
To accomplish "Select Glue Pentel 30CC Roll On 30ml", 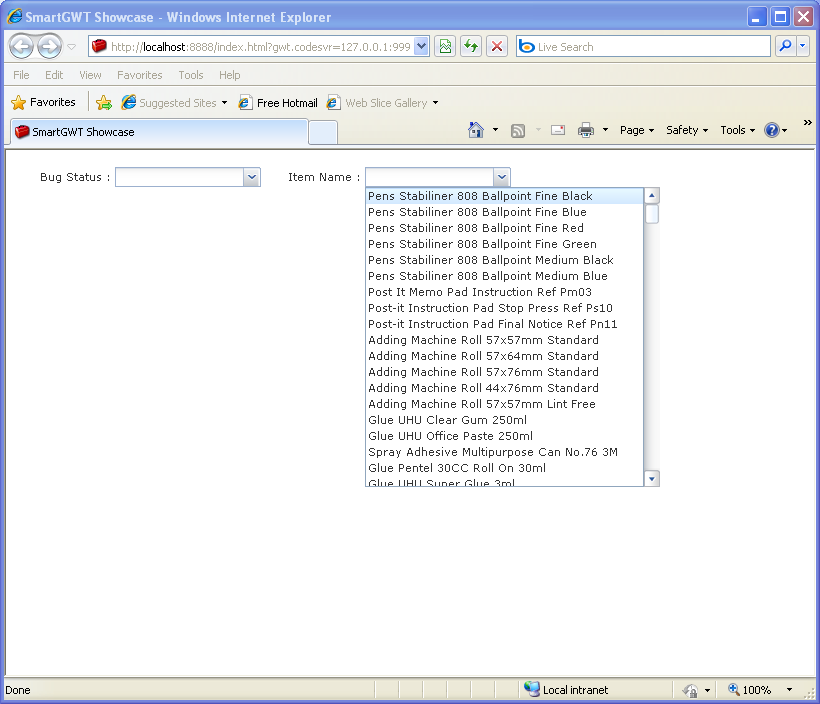I will [x=504, y=468].
